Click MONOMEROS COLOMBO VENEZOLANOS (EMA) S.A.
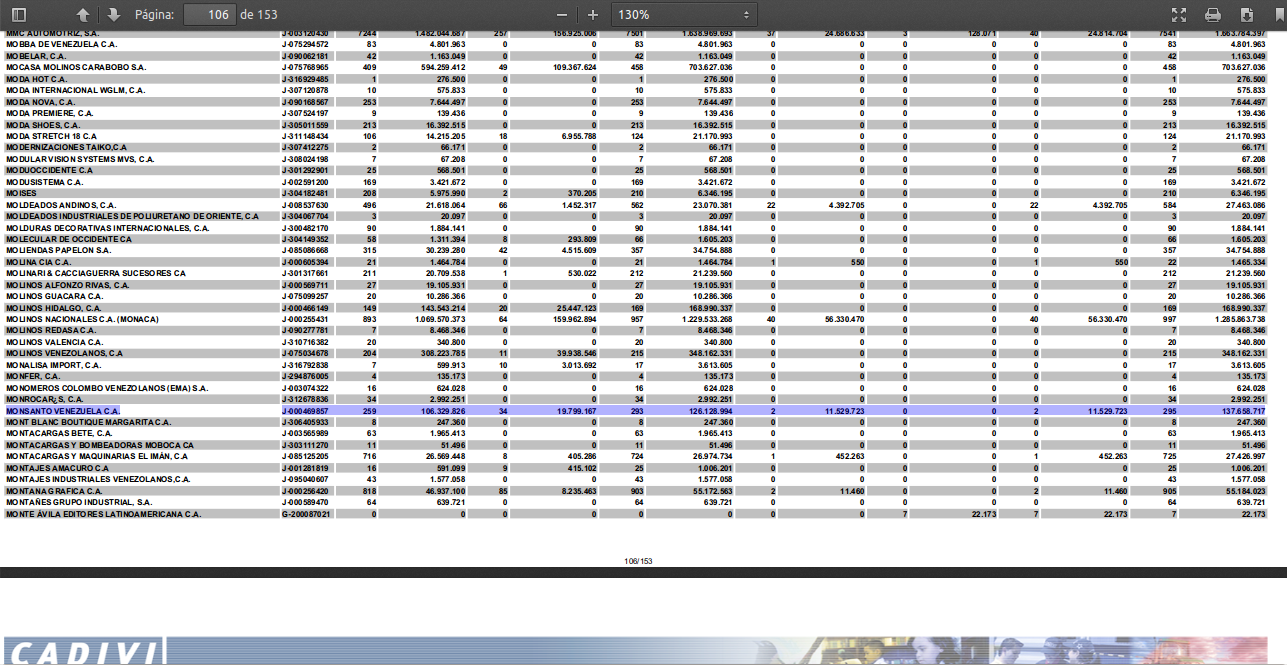1287x665 pixels. click(x=107, y=388)
